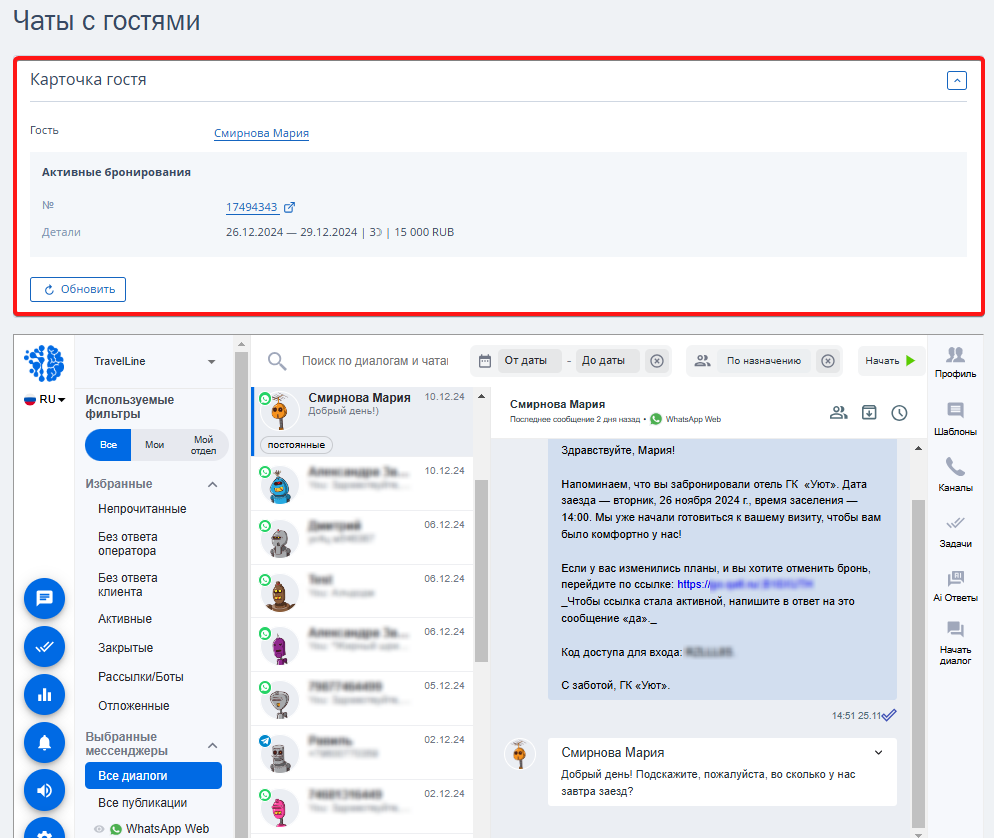
Task: Collapse the Выбранные мессенджеры section
Action: click(x=213, y=745)
